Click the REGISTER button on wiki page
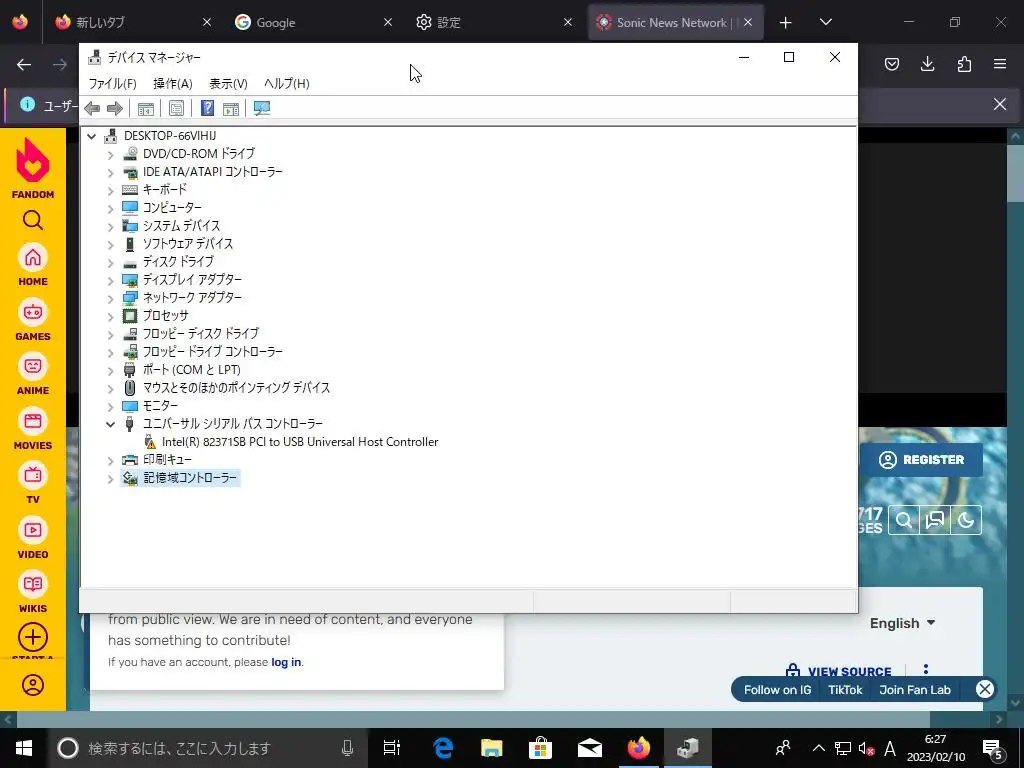 point(921,460)
